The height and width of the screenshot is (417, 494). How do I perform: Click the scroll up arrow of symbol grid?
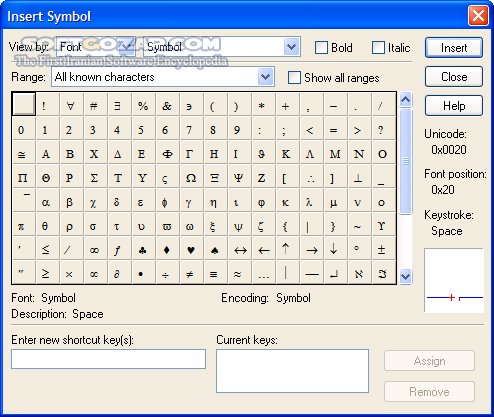tap(405, 99)
